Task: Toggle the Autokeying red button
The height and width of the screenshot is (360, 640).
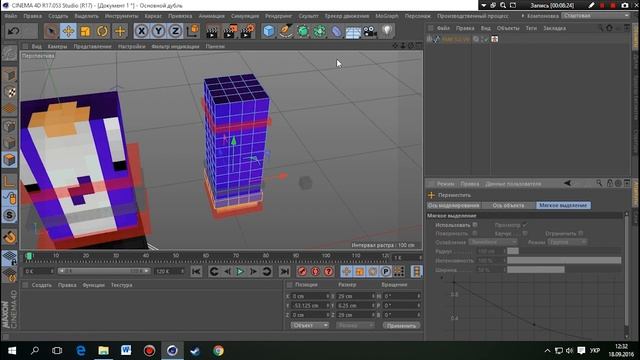Action: point(315,271)
